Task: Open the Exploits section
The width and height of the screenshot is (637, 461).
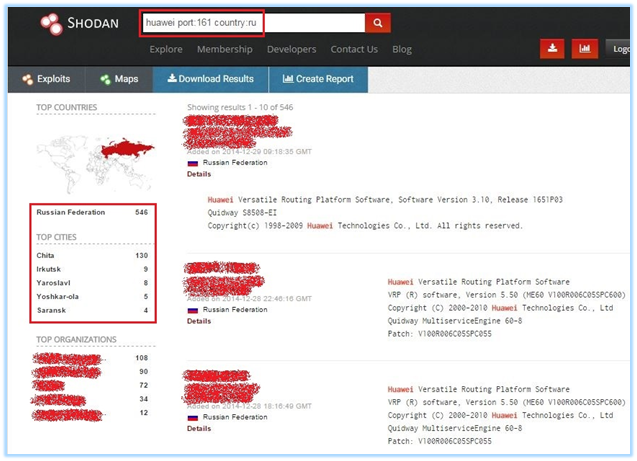Action: coord(46,79)
